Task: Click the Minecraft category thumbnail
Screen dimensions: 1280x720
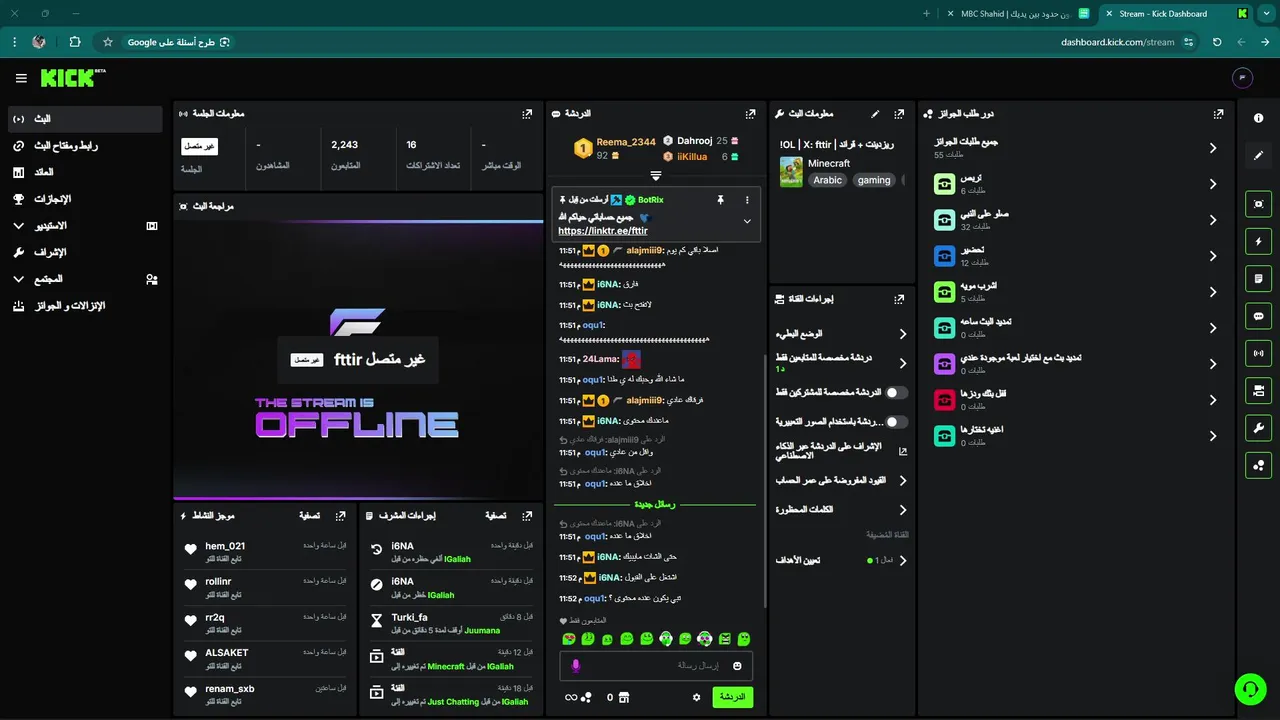Action: 791,171
